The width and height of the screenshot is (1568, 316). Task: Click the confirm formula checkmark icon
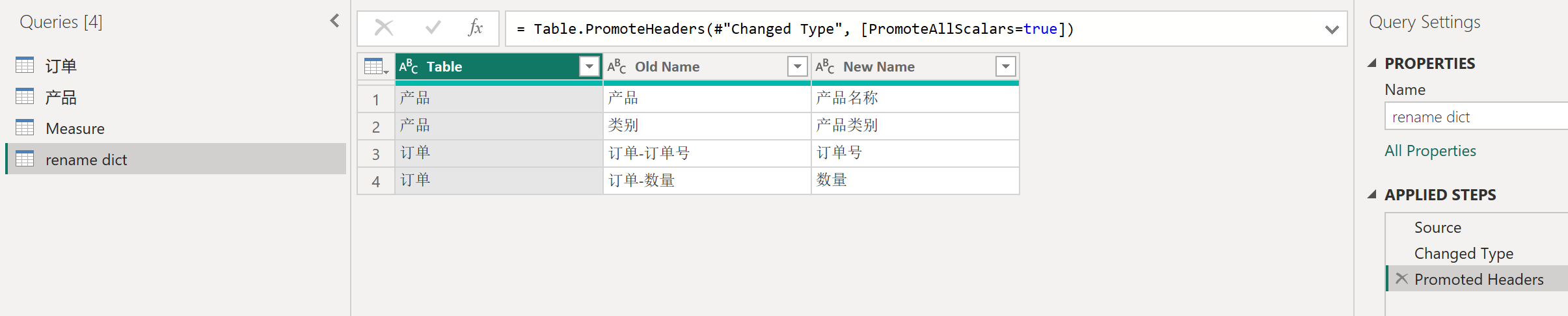tap(433, 28)
